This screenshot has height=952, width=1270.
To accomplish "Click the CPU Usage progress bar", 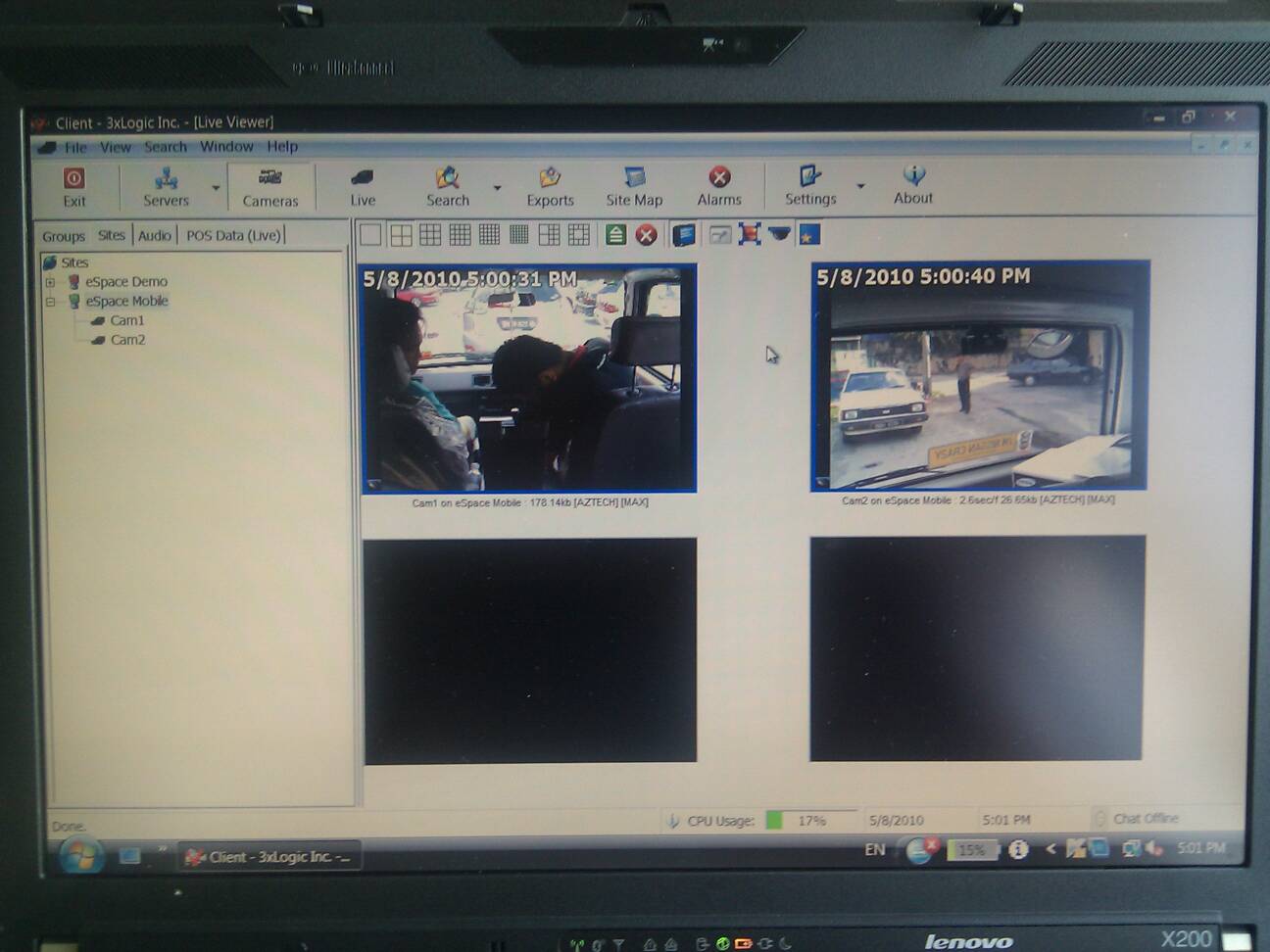I will [x=811, y=821].
